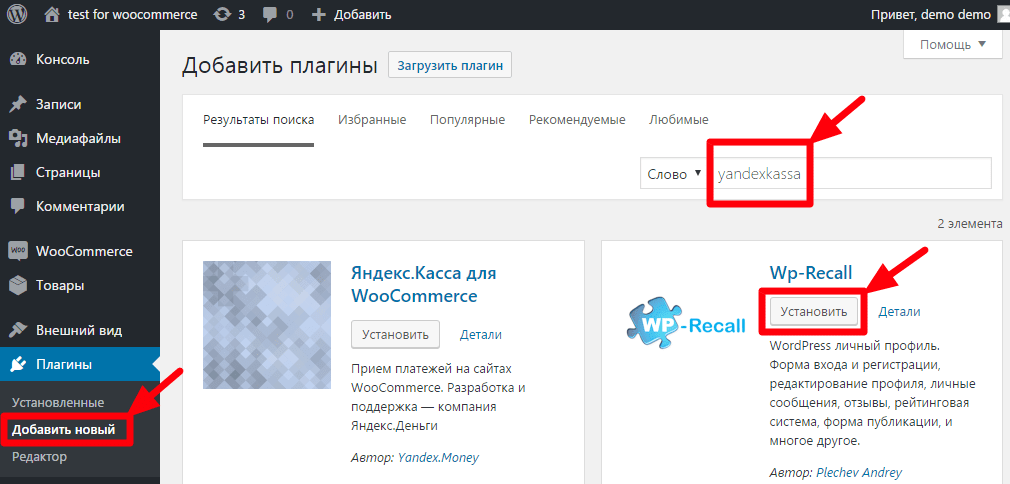Open the WordPress logo menu
1010x484 pixels.
pyautogui.click(x=17, y=14)
